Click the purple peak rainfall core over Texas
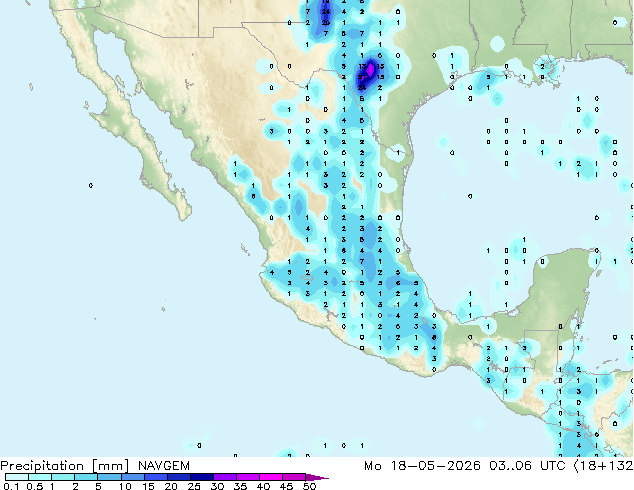This screenshot has width=634, height=490. (x=370, y=70)
